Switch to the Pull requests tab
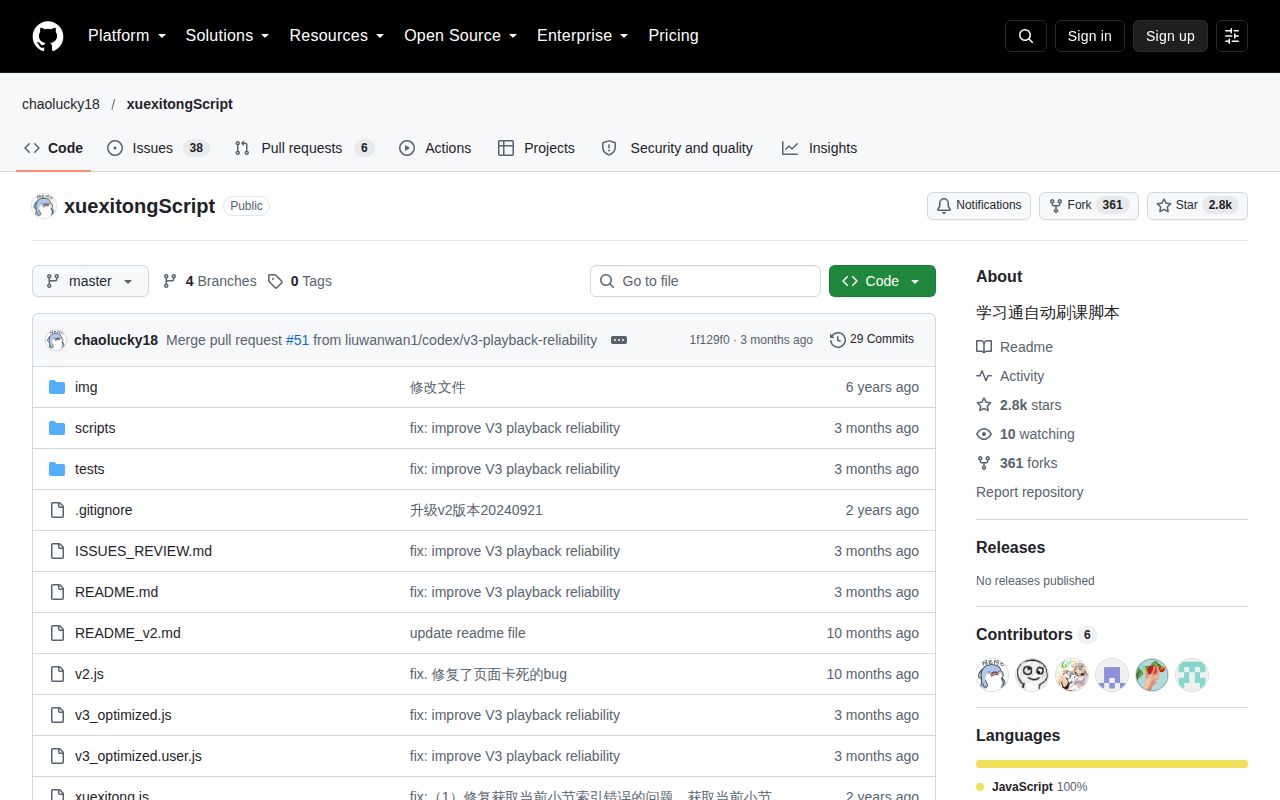 304,148
